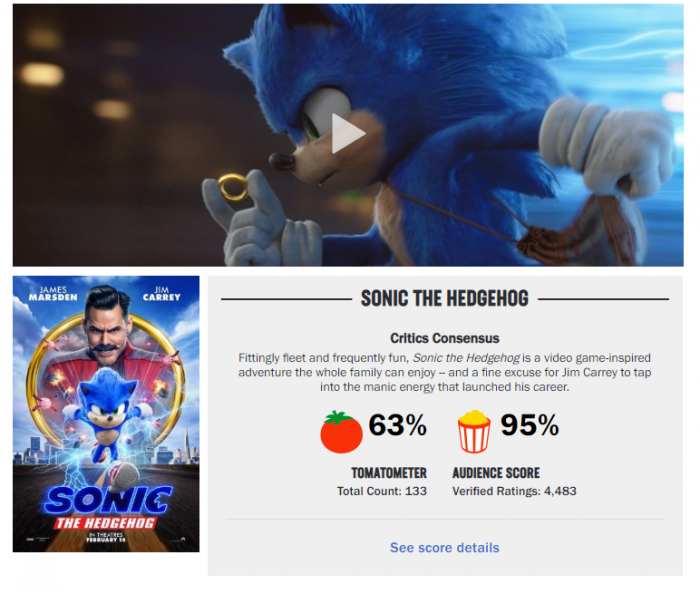
Task: Select the AUDIENCE SCORE label
Action: [496, 473]
